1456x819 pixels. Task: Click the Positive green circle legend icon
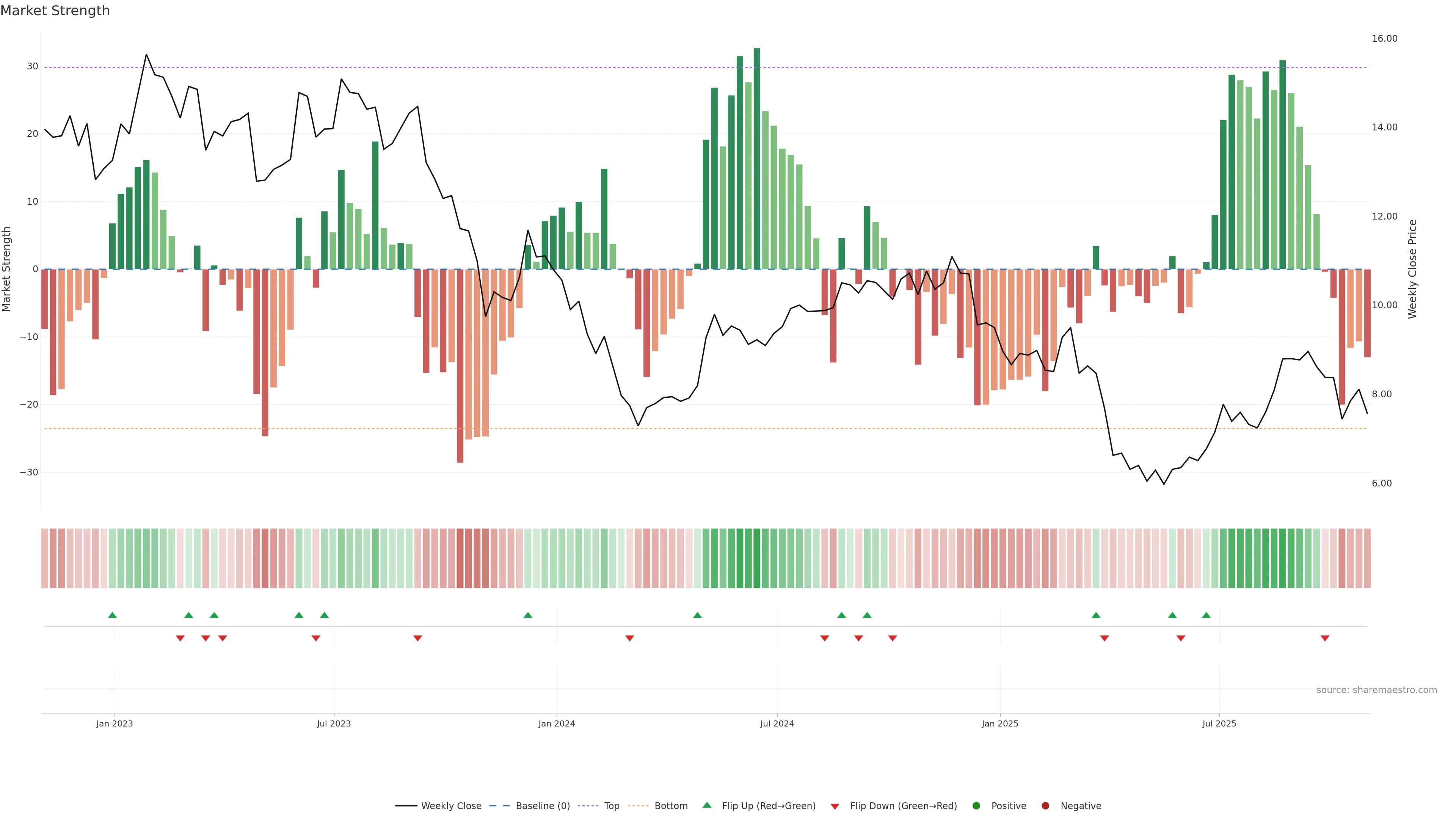[x=976, y=805]
